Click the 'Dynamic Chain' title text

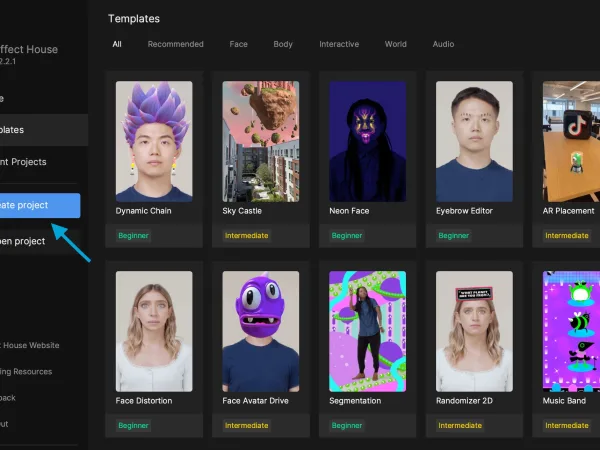coord(143,211)
